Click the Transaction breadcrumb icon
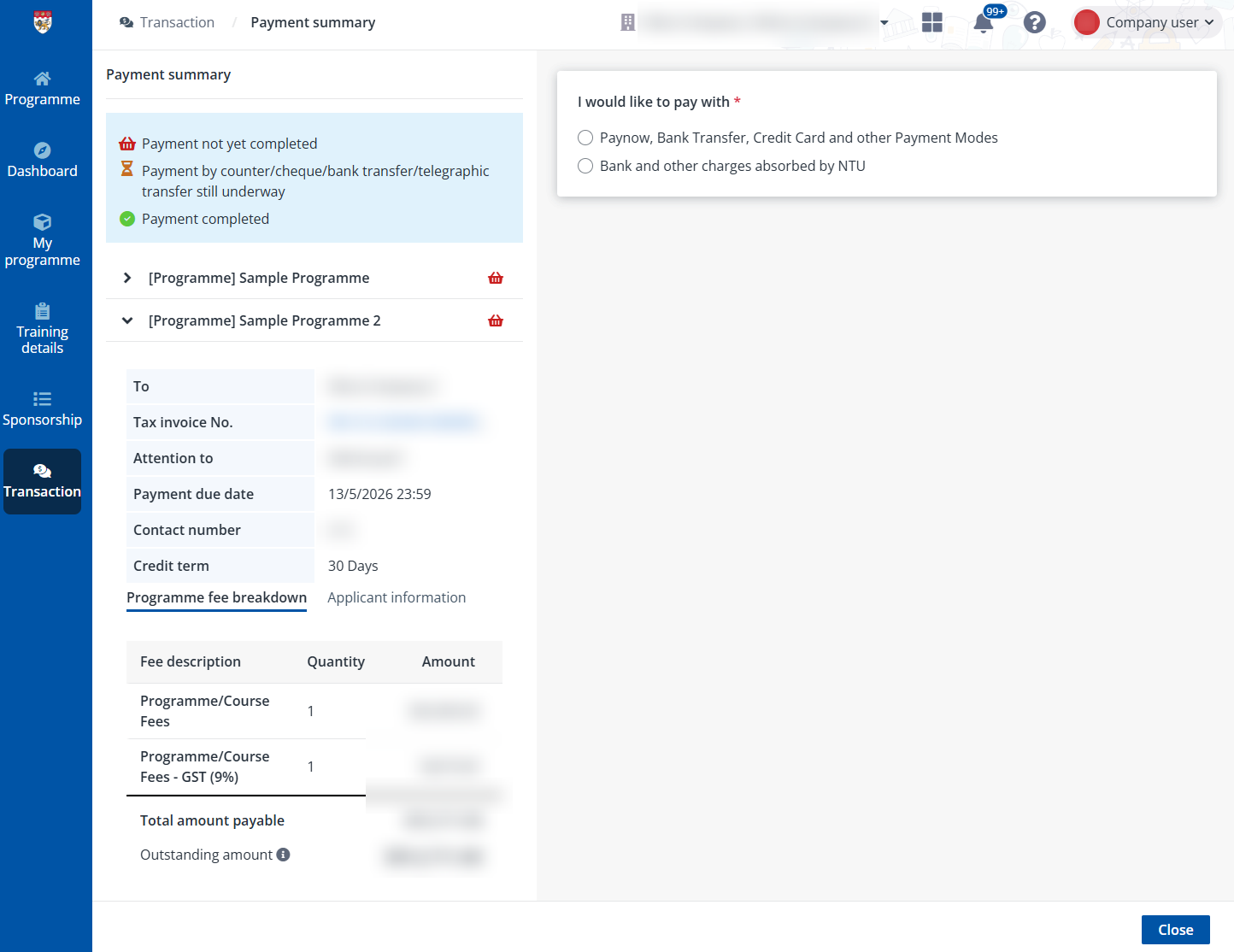Image resolution: width=1234 pixels, height=952 pixels. point(126,22)
